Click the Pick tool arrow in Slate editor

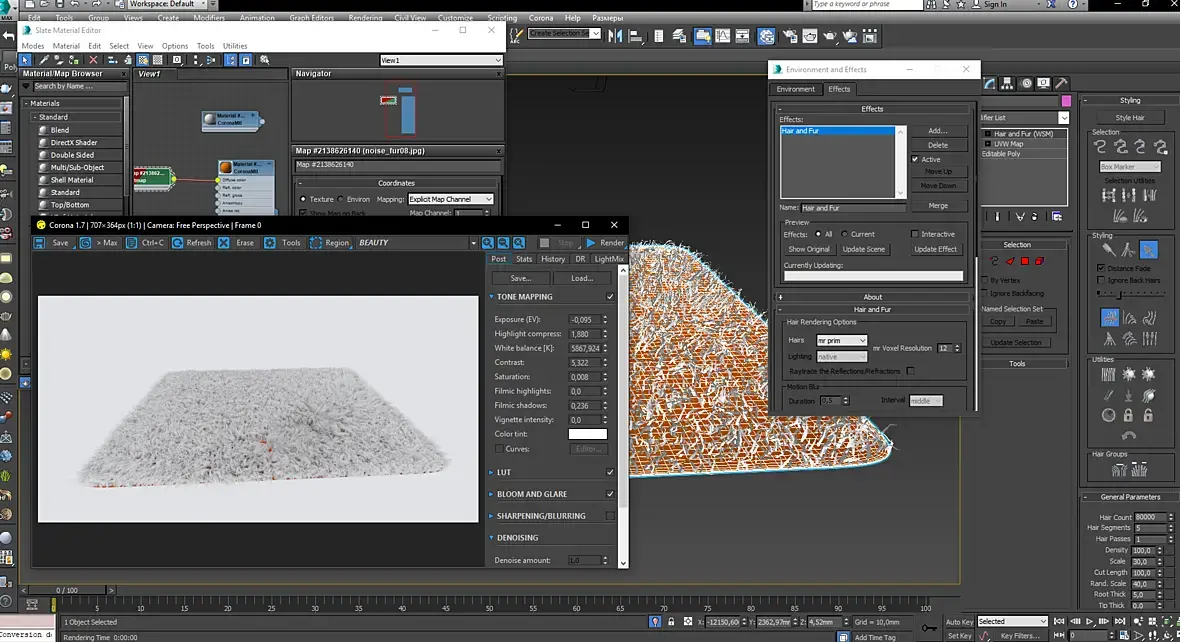pyautogui.click(x=27, y=60)
